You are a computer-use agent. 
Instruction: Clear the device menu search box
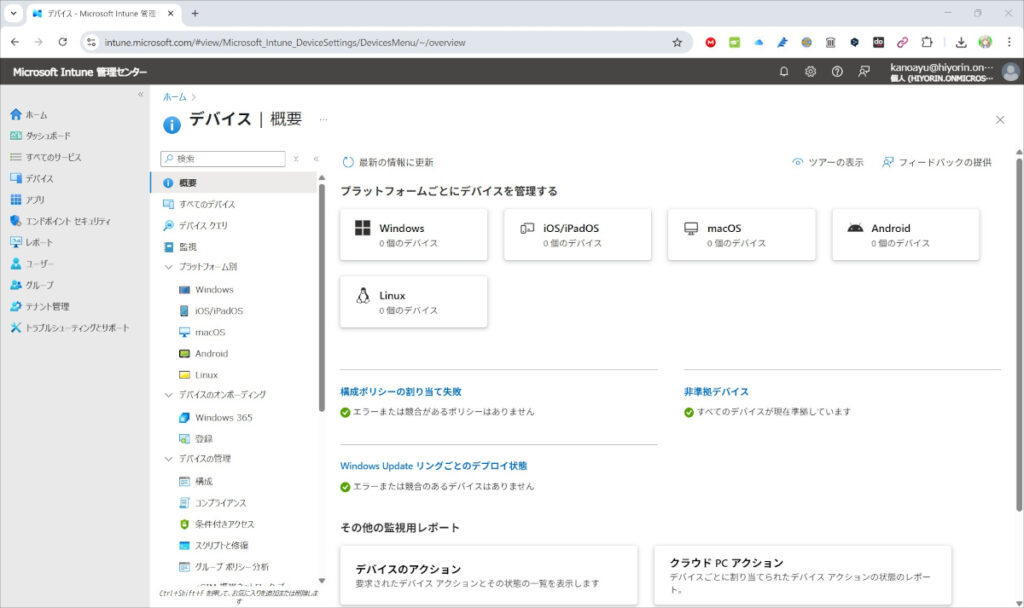296,159
